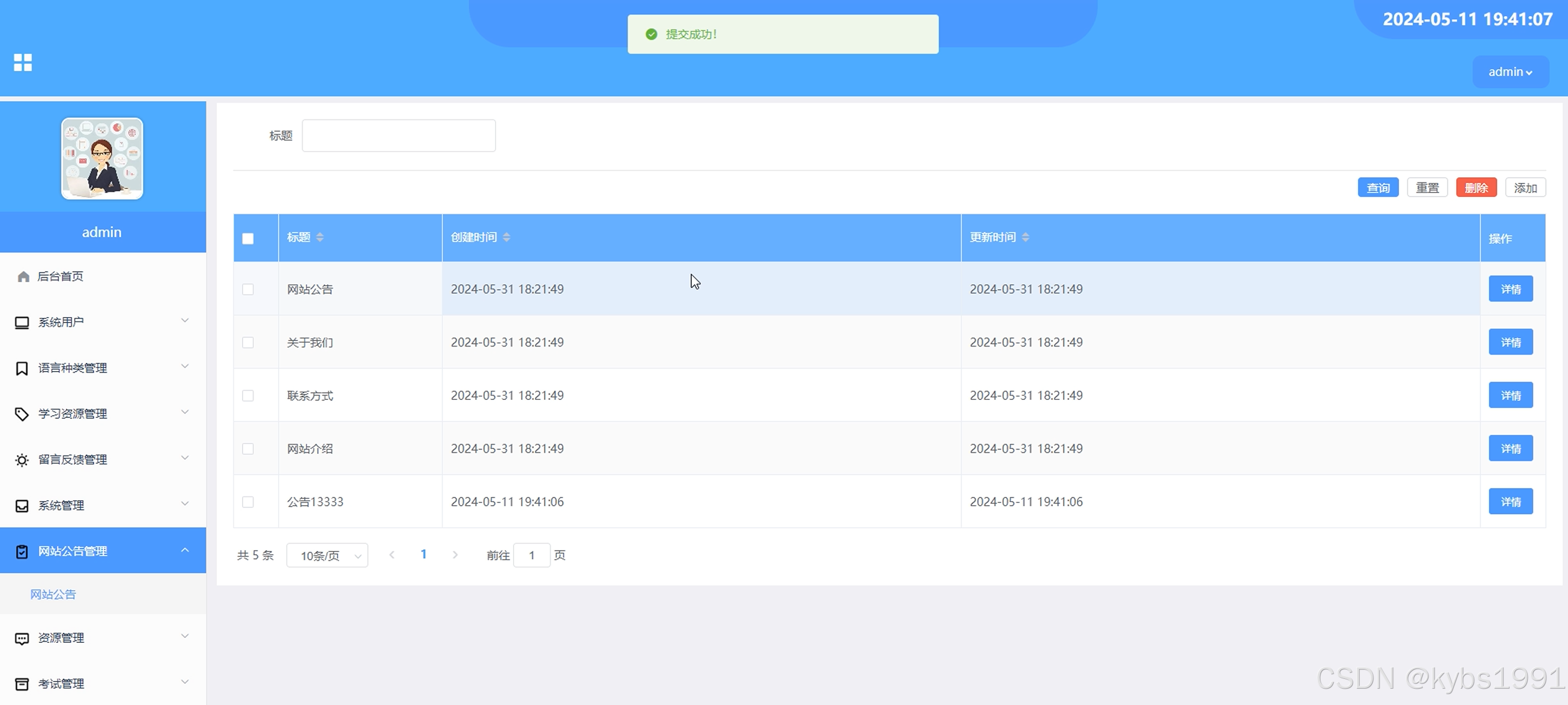Click the laptop icon for 系统用户
The image size is (1568, 705).
(x=22, y=323)
